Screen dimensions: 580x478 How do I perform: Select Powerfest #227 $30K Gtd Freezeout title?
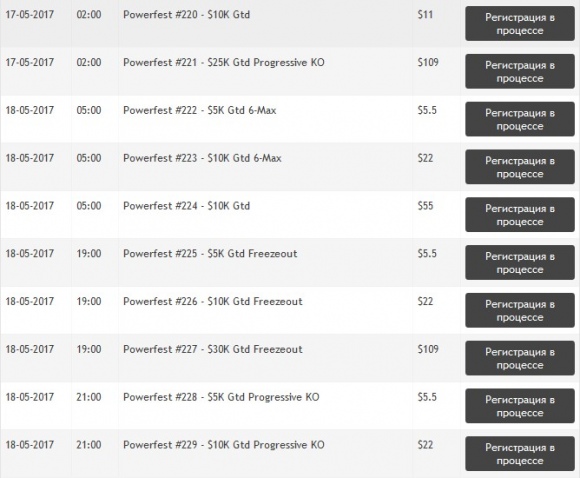point(213,349)
